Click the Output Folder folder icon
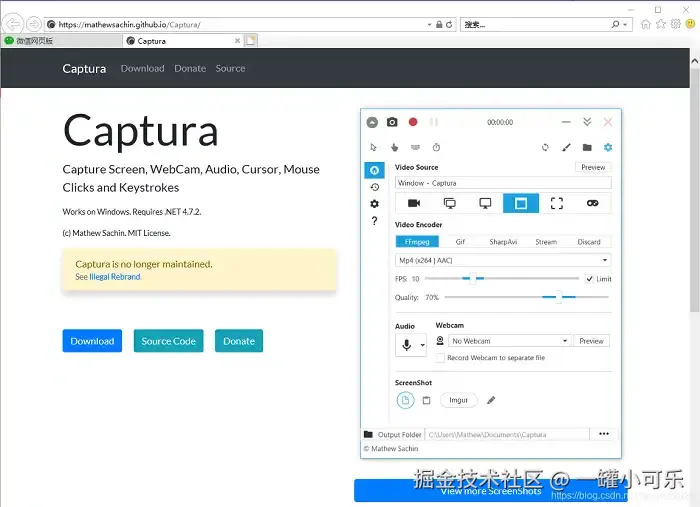700x507 pixels. pyautogui.click(x=368, y=434)
